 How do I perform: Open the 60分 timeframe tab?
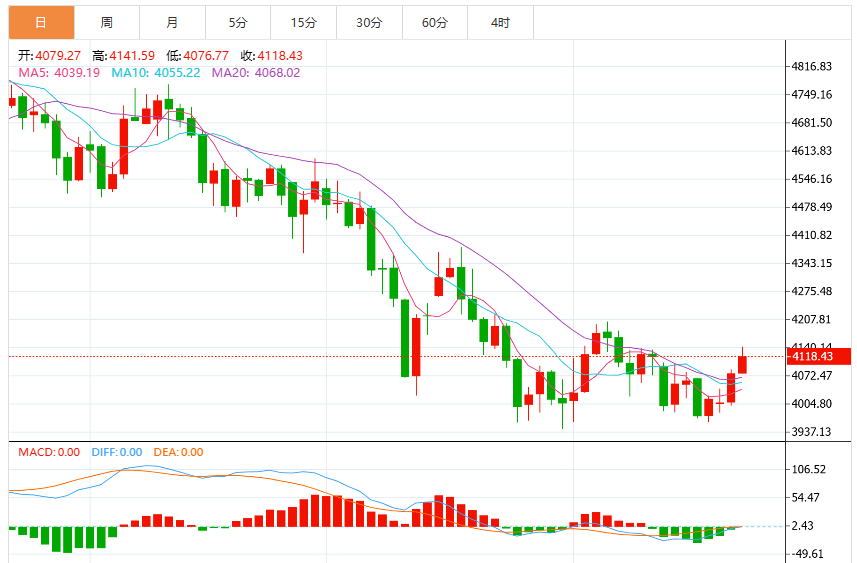pyautogui.click(x=435, y=23)
